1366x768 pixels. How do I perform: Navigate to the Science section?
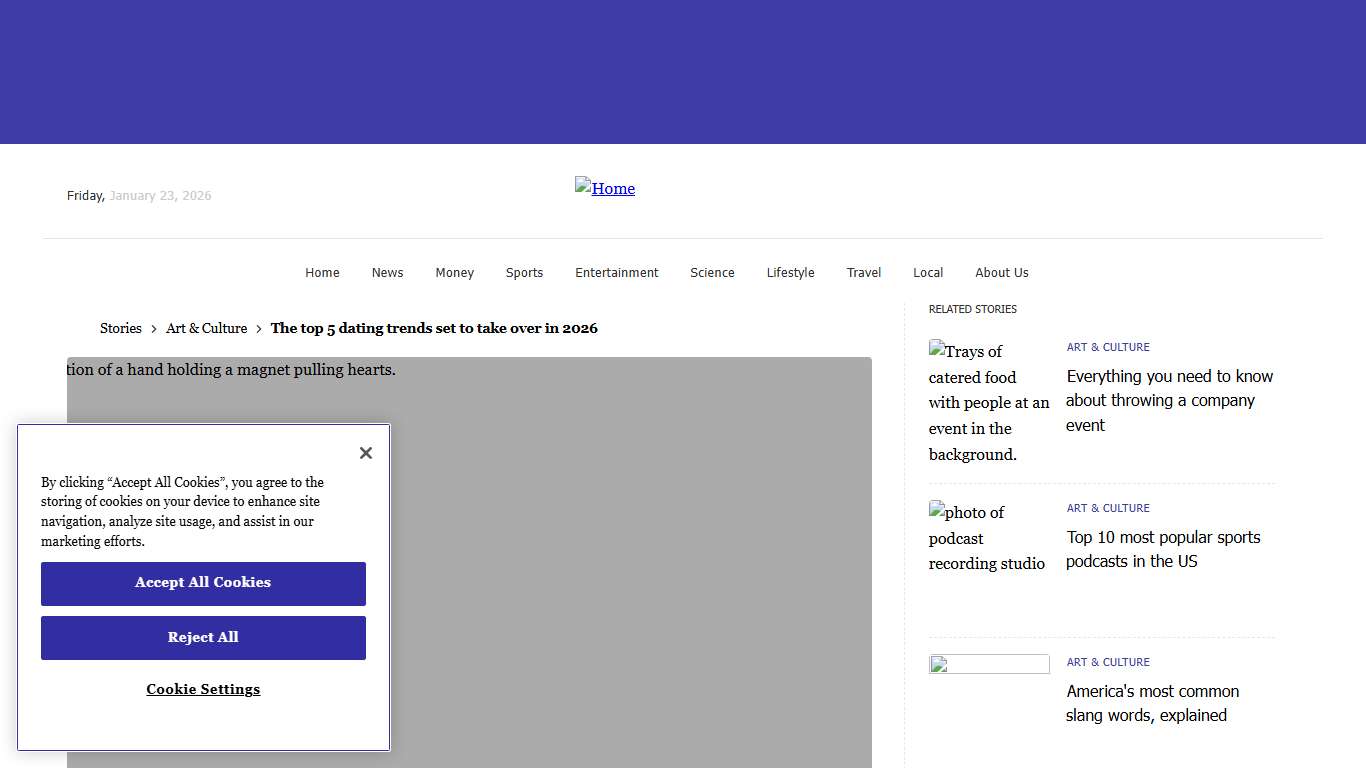click(712, 273)
